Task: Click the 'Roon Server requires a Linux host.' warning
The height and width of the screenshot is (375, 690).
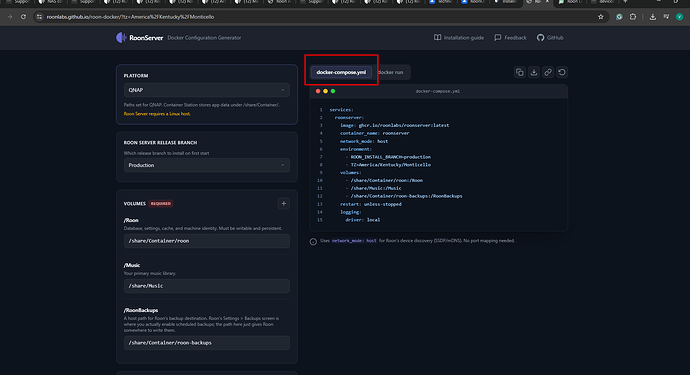Action: pos(157,114)
